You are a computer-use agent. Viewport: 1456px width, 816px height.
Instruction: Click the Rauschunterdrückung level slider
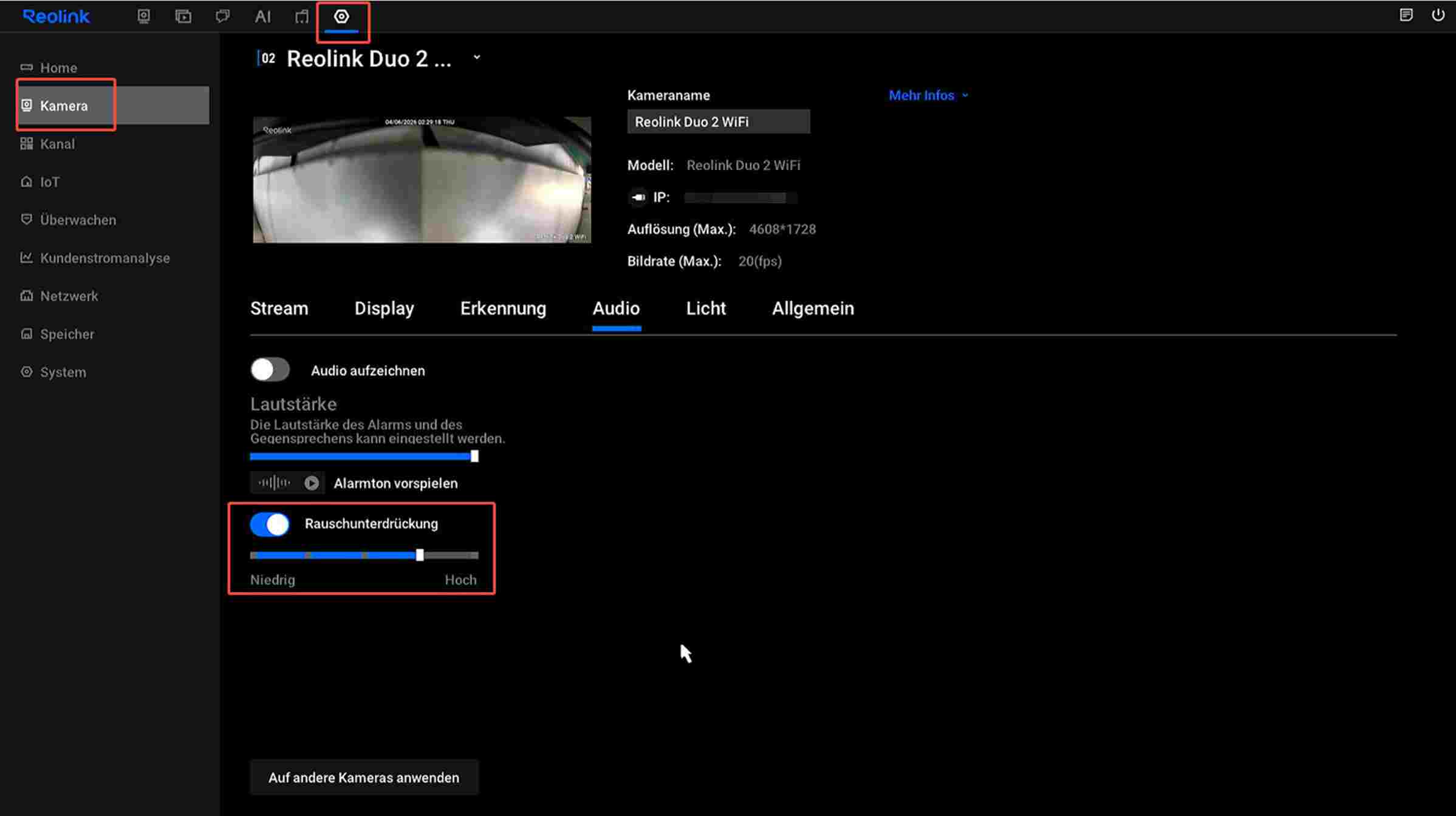(x=364, y=555)
